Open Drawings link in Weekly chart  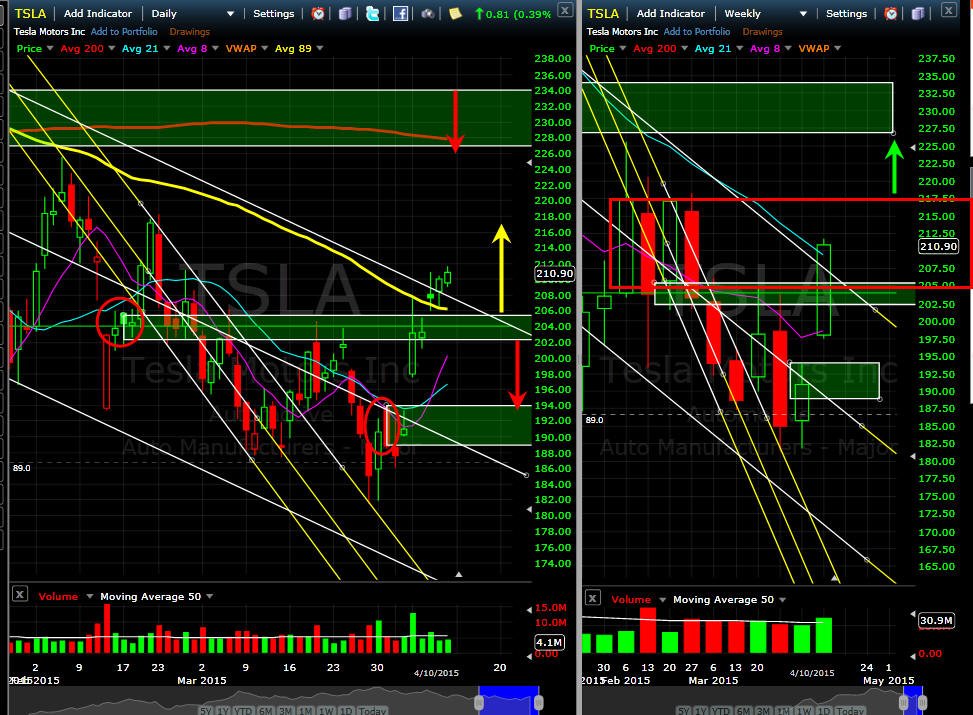pos(762,31)
